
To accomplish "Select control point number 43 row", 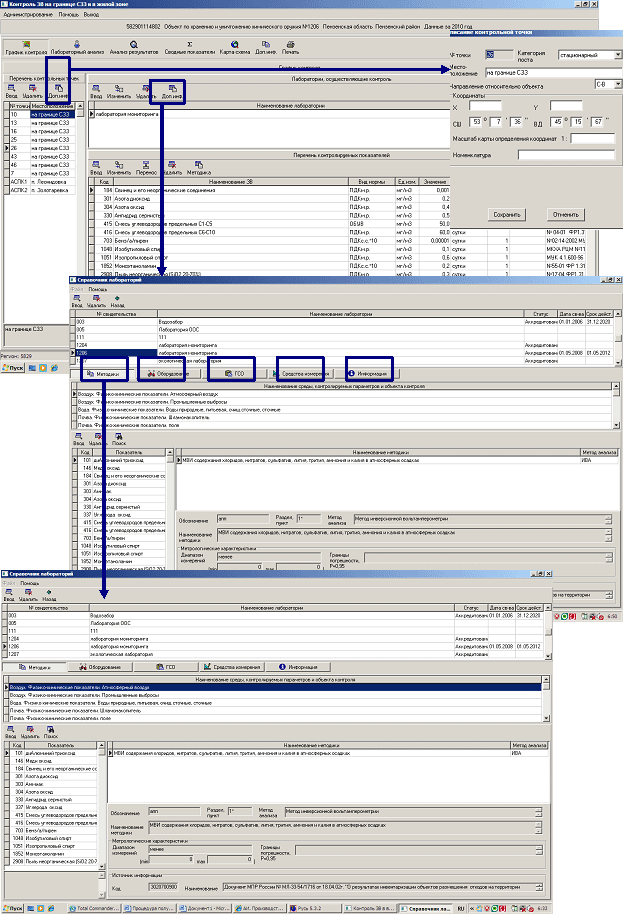I will click(40, 156).
